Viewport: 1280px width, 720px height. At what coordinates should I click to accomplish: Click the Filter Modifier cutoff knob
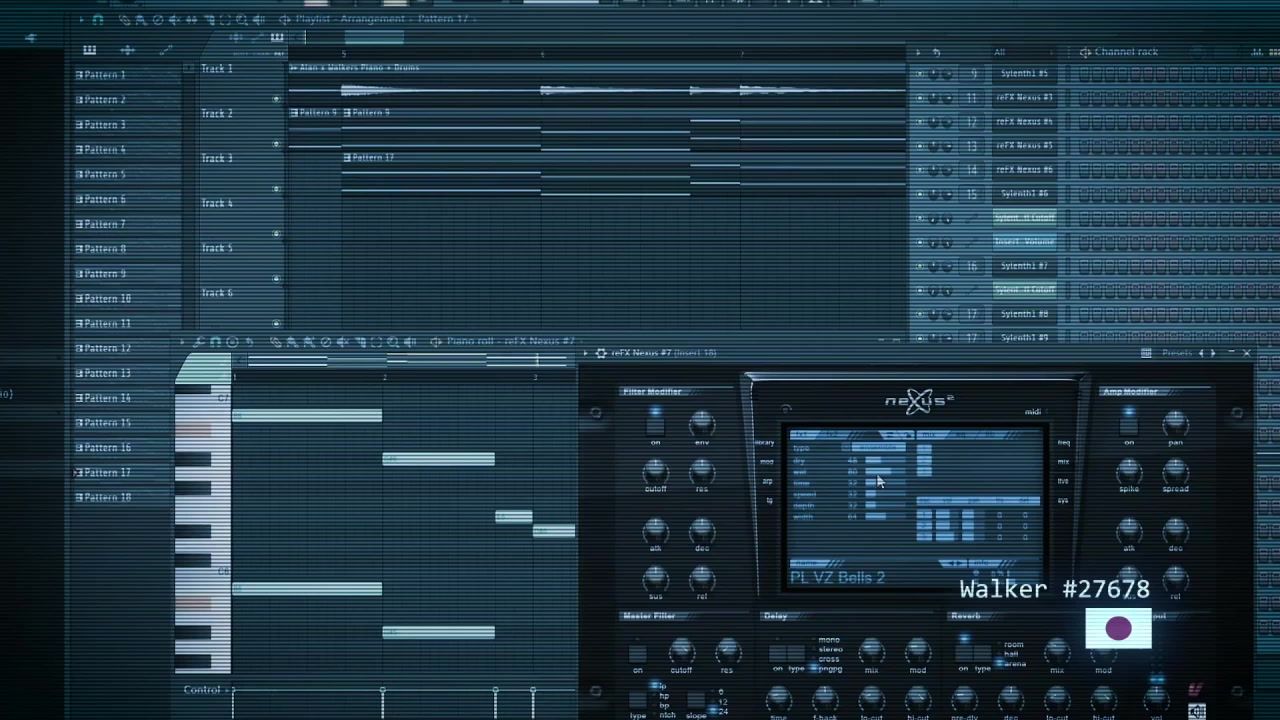655,471
